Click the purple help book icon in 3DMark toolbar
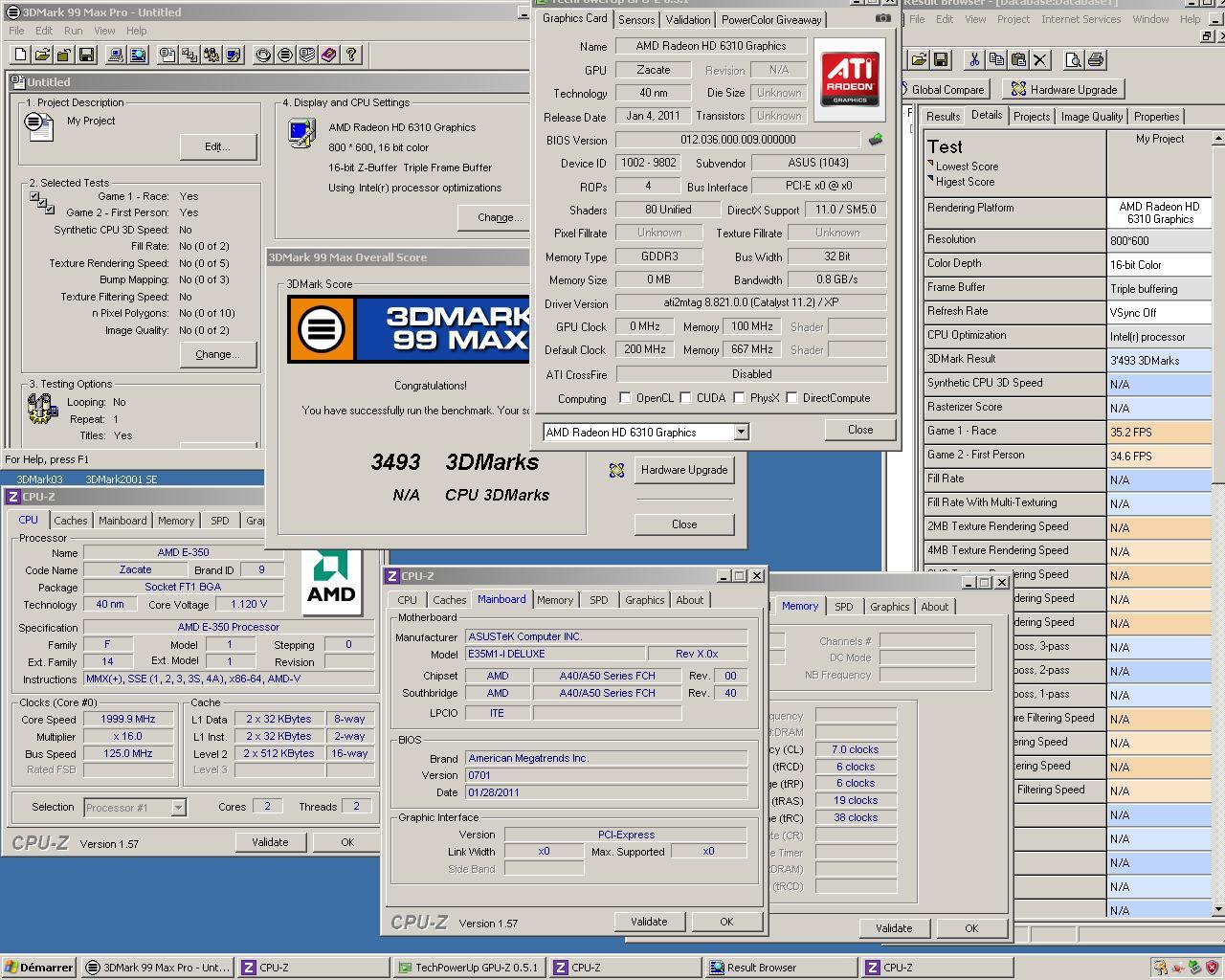This screenshot has width=1225, height=980. (x=329, y=56)
